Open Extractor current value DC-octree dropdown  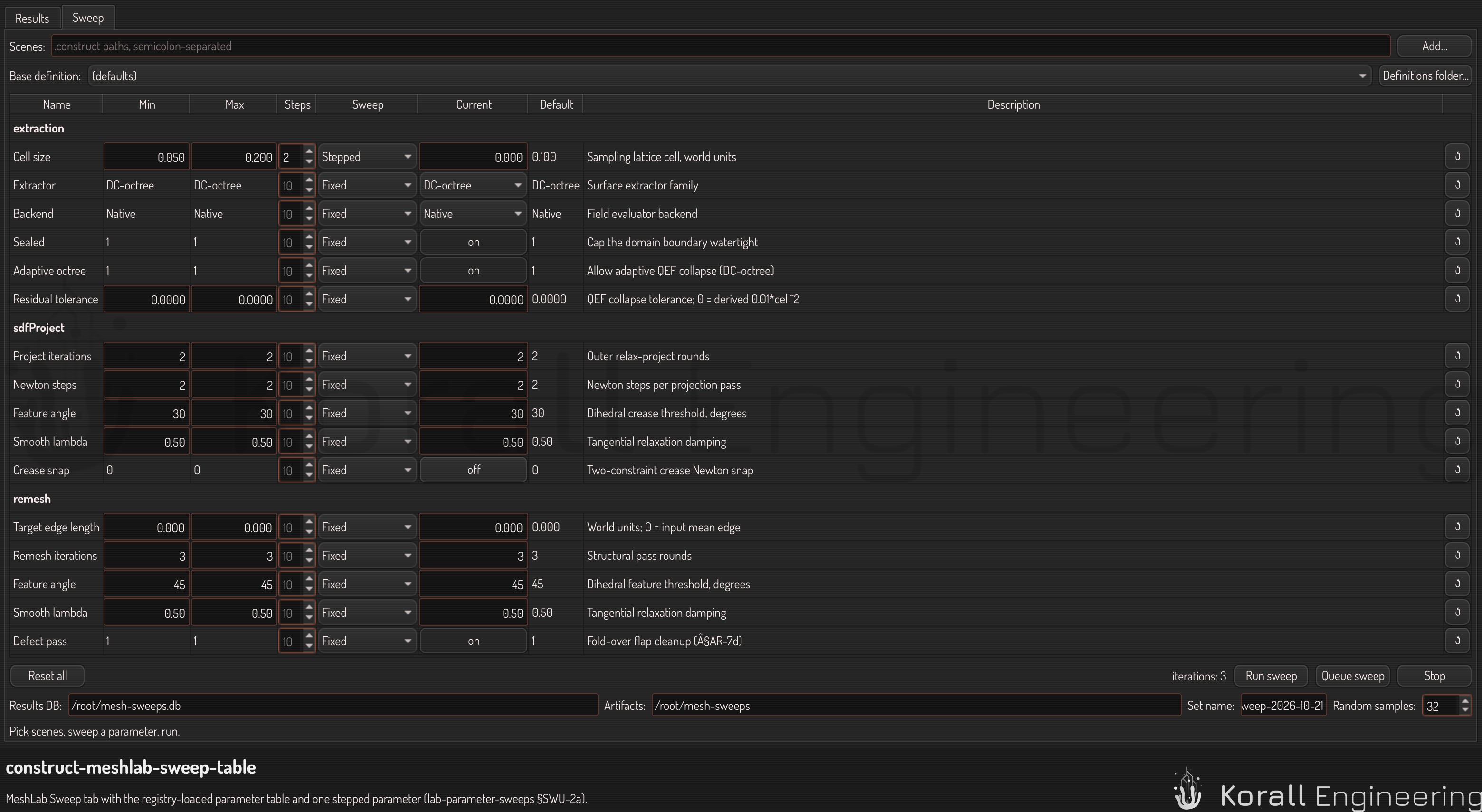(x=473, y=185)
